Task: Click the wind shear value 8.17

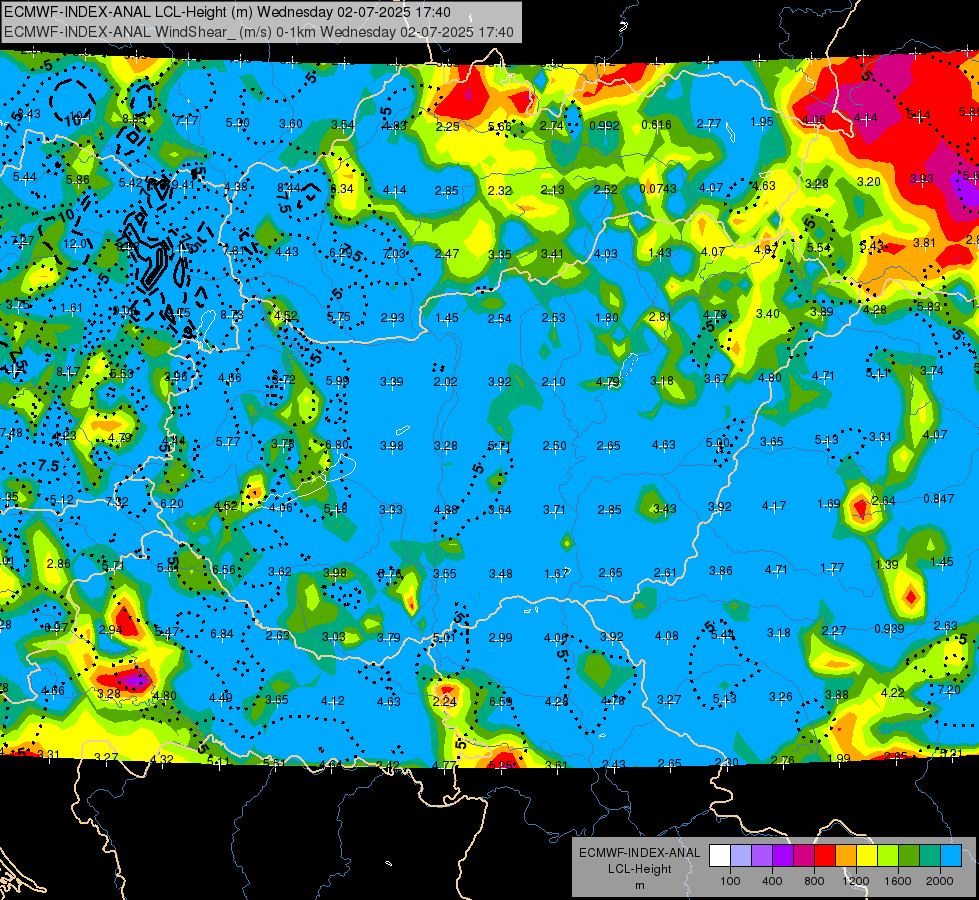Action: point(68,372)
